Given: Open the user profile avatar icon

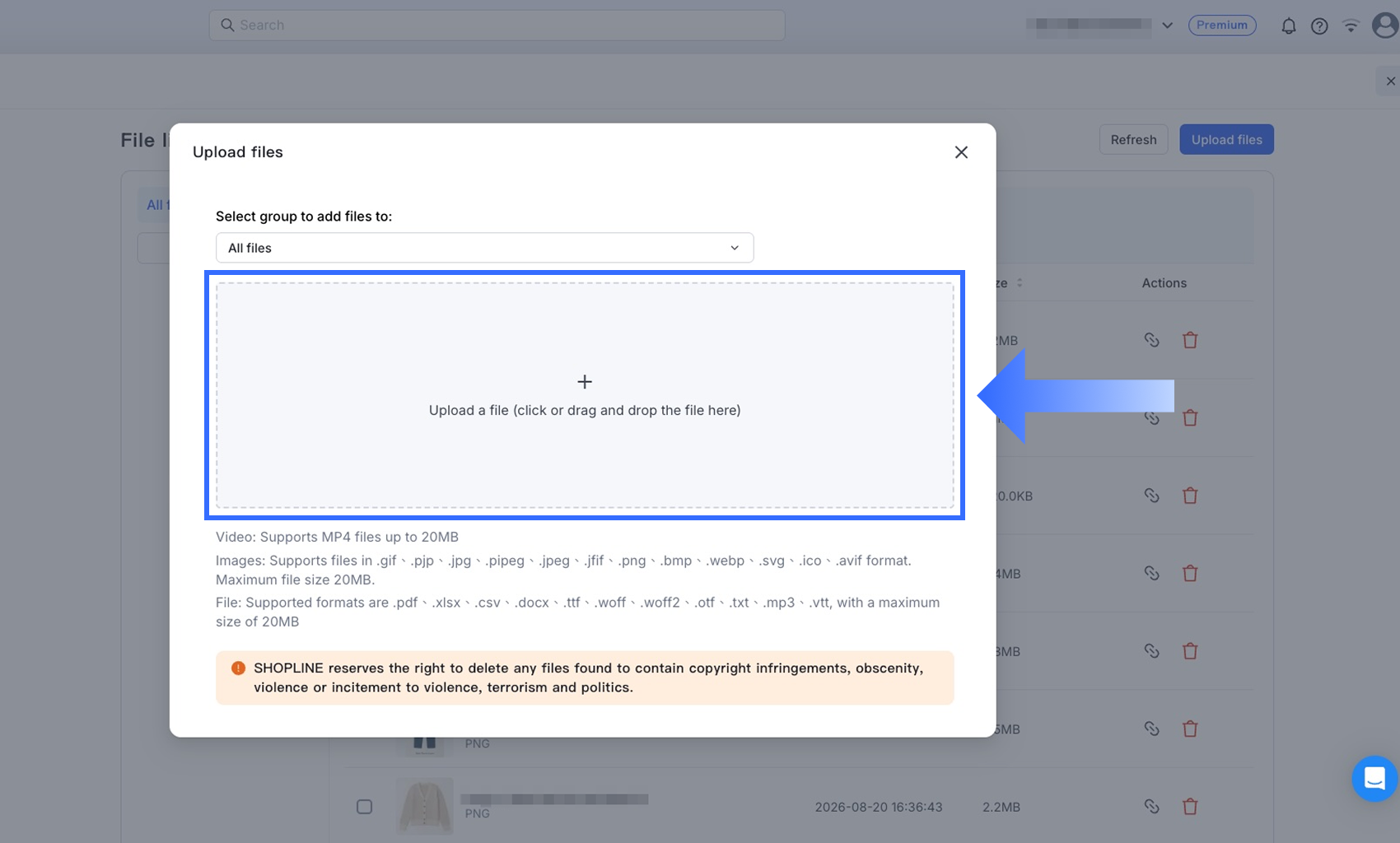Looking at the screenshot, I should (x=1385, y=25).
